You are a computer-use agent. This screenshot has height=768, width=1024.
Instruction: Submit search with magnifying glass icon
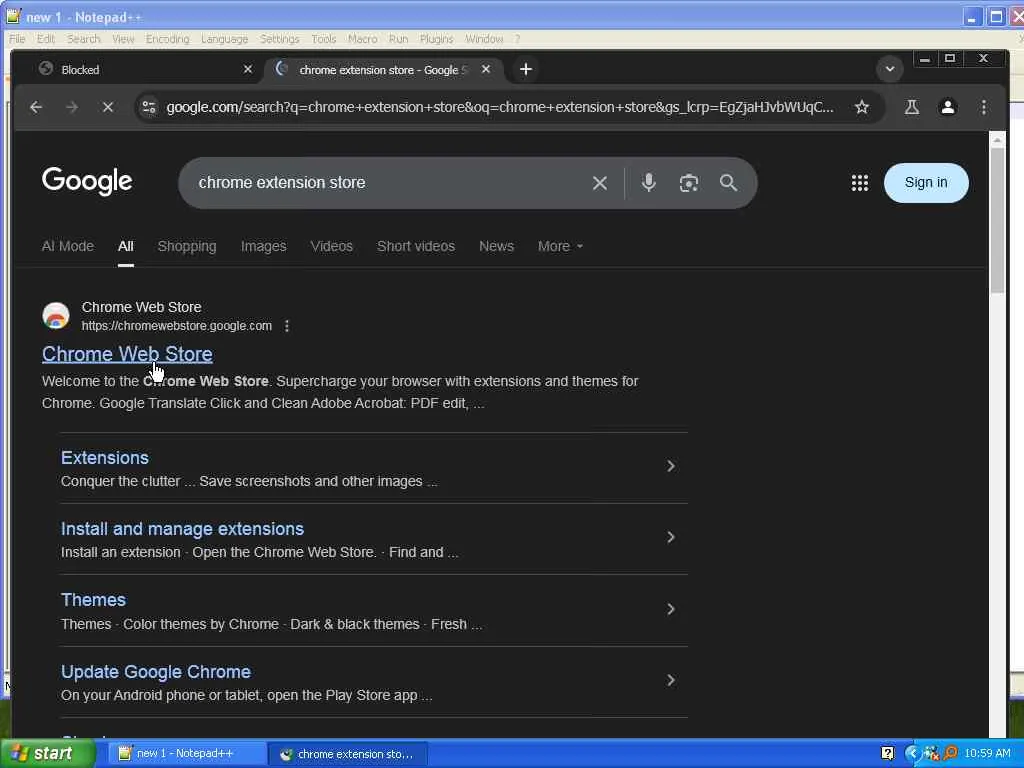coord(728,183)
